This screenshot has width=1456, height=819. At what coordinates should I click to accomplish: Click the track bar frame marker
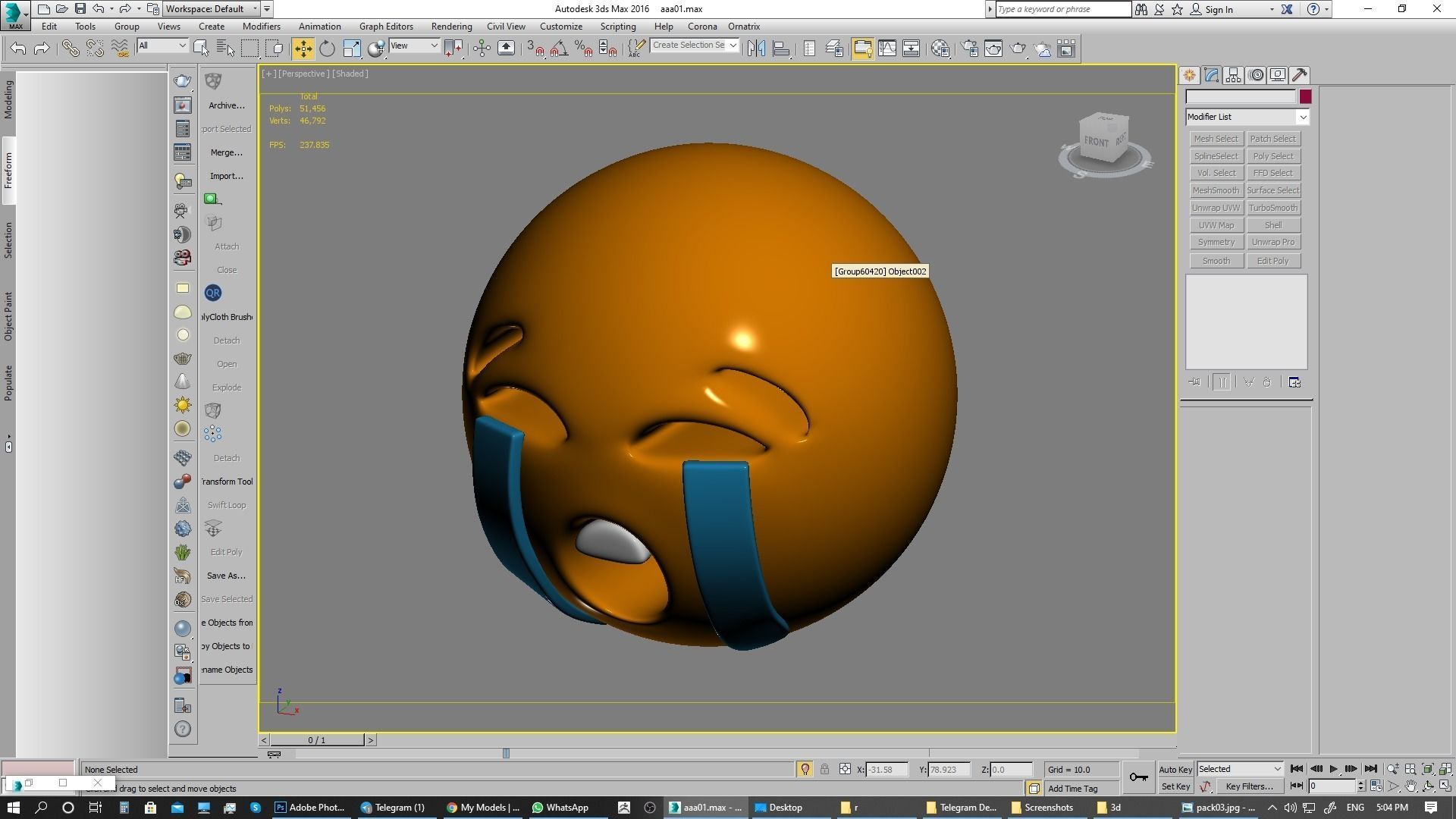pos(507,753)
